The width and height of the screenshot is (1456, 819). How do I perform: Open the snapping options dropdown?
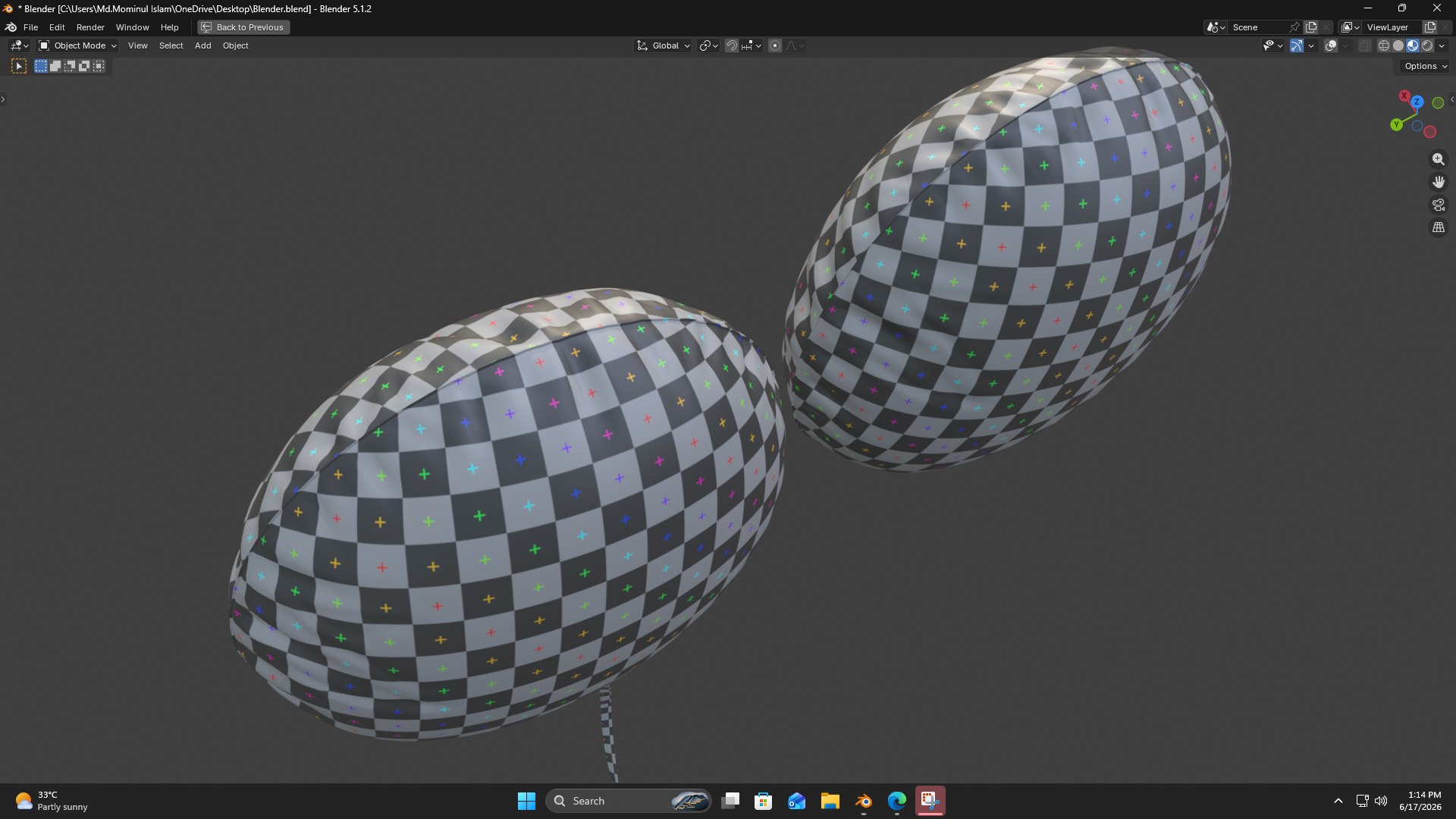(x=752, y=45)
